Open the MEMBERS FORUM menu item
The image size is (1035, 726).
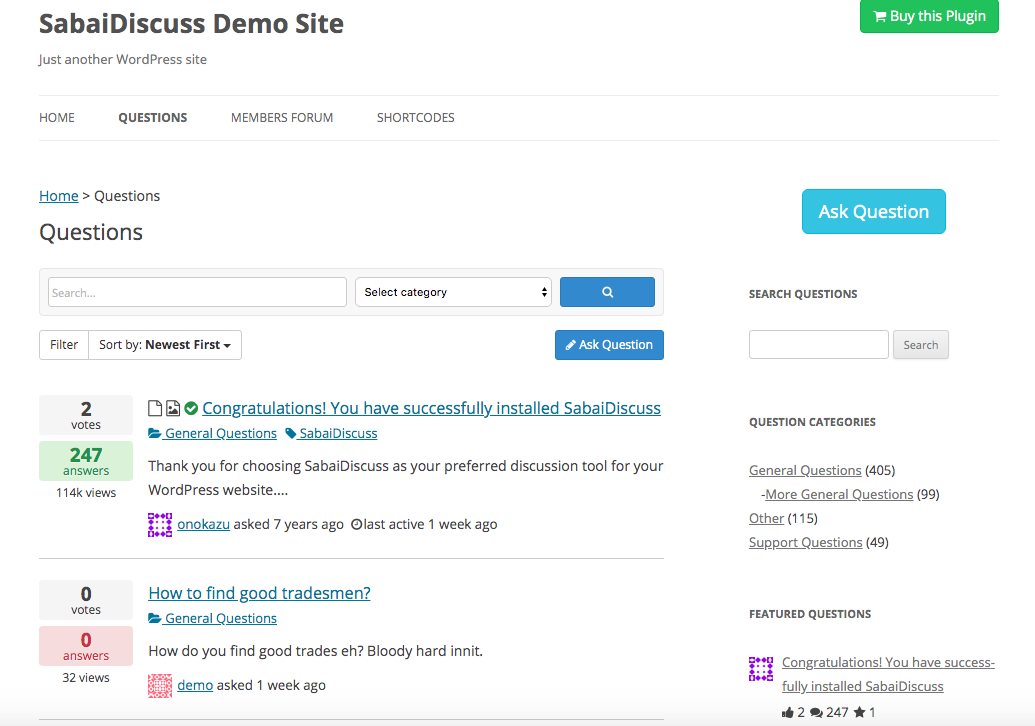click(x=282, y=117)
